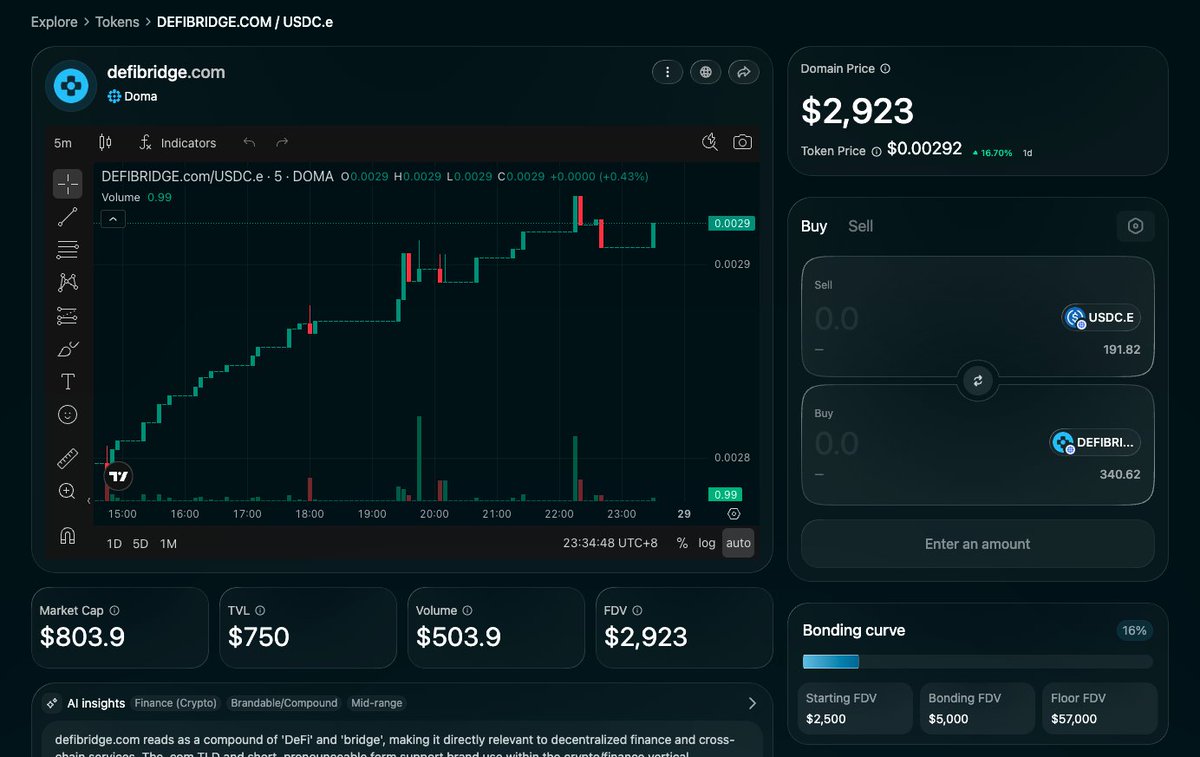Undo the last chart action
Screen dimensions: 1200x757
tap(250, 143)
